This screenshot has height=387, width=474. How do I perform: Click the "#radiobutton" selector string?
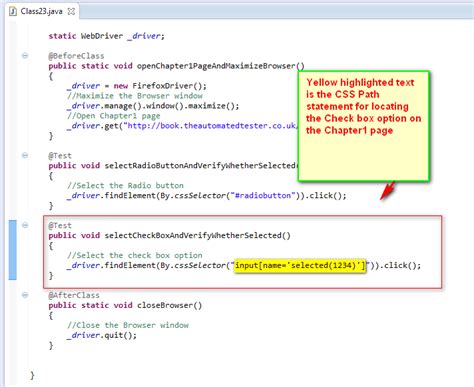(262, 195)
